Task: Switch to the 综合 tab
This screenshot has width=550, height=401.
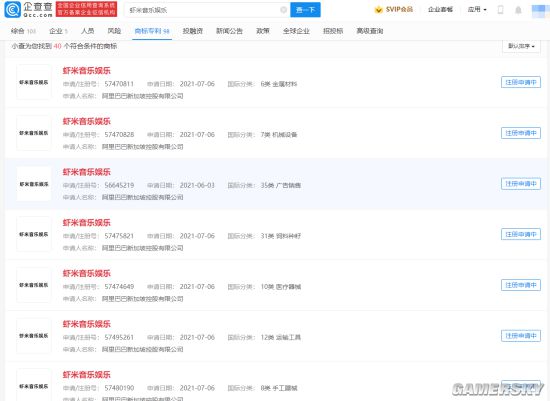Action: tap(23, 31)
